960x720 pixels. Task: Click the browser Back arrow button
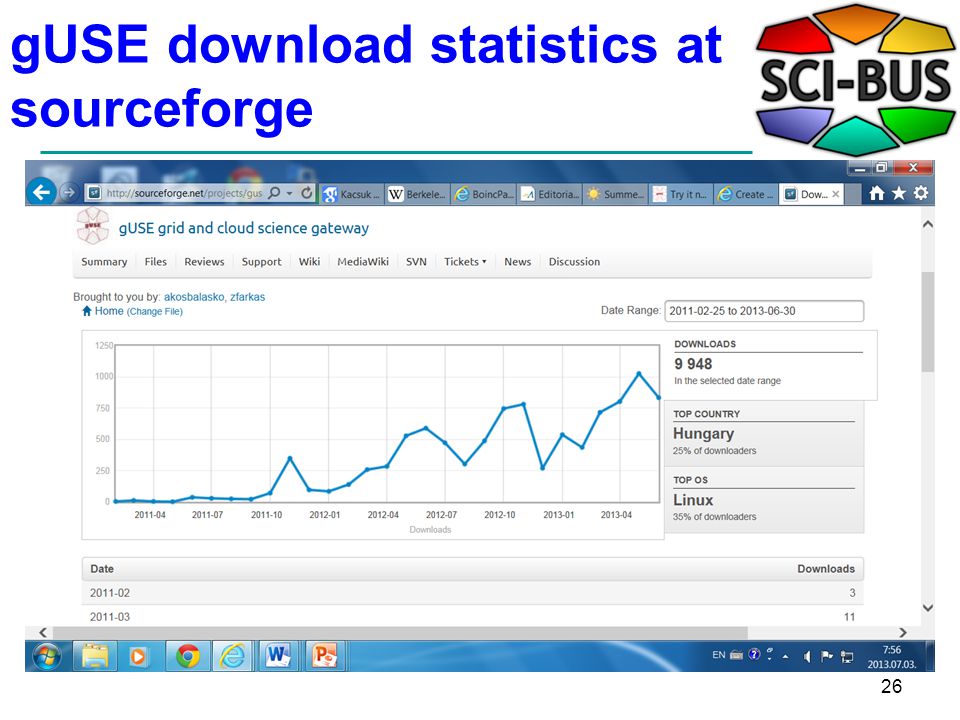tap(41, 192)
